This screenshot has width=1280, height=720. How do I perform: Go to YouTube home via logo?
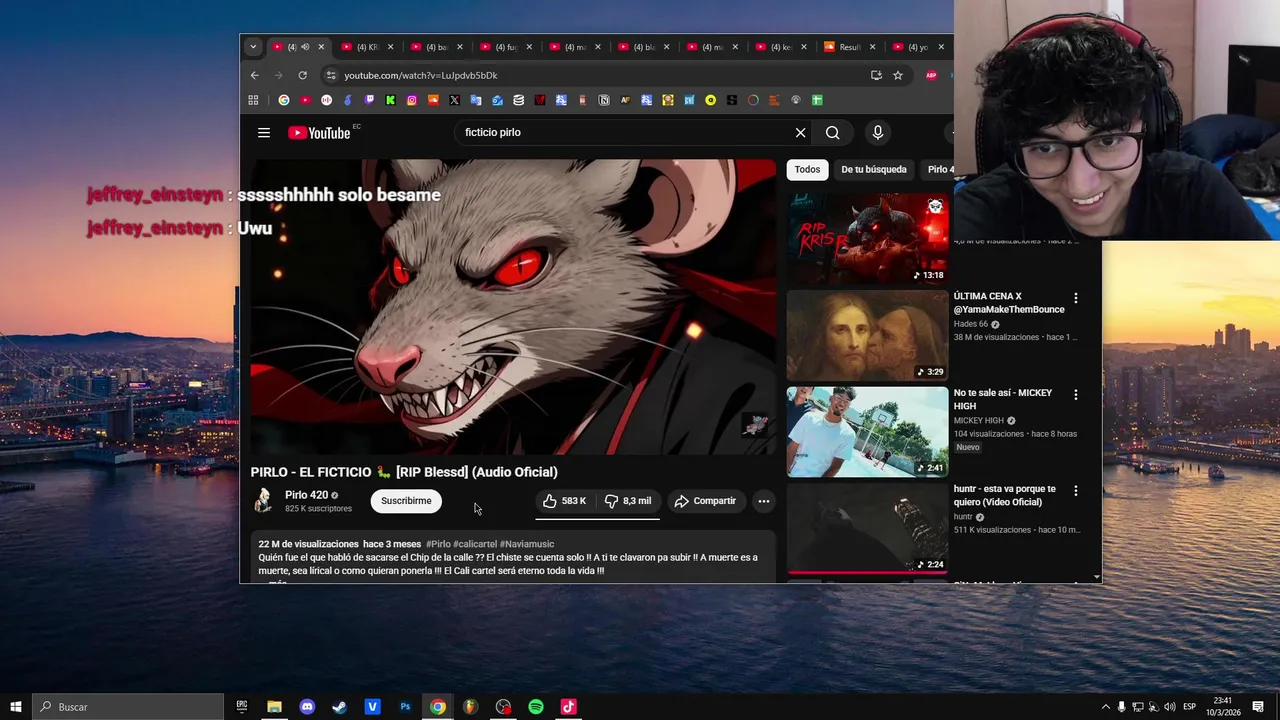[319, 133]
